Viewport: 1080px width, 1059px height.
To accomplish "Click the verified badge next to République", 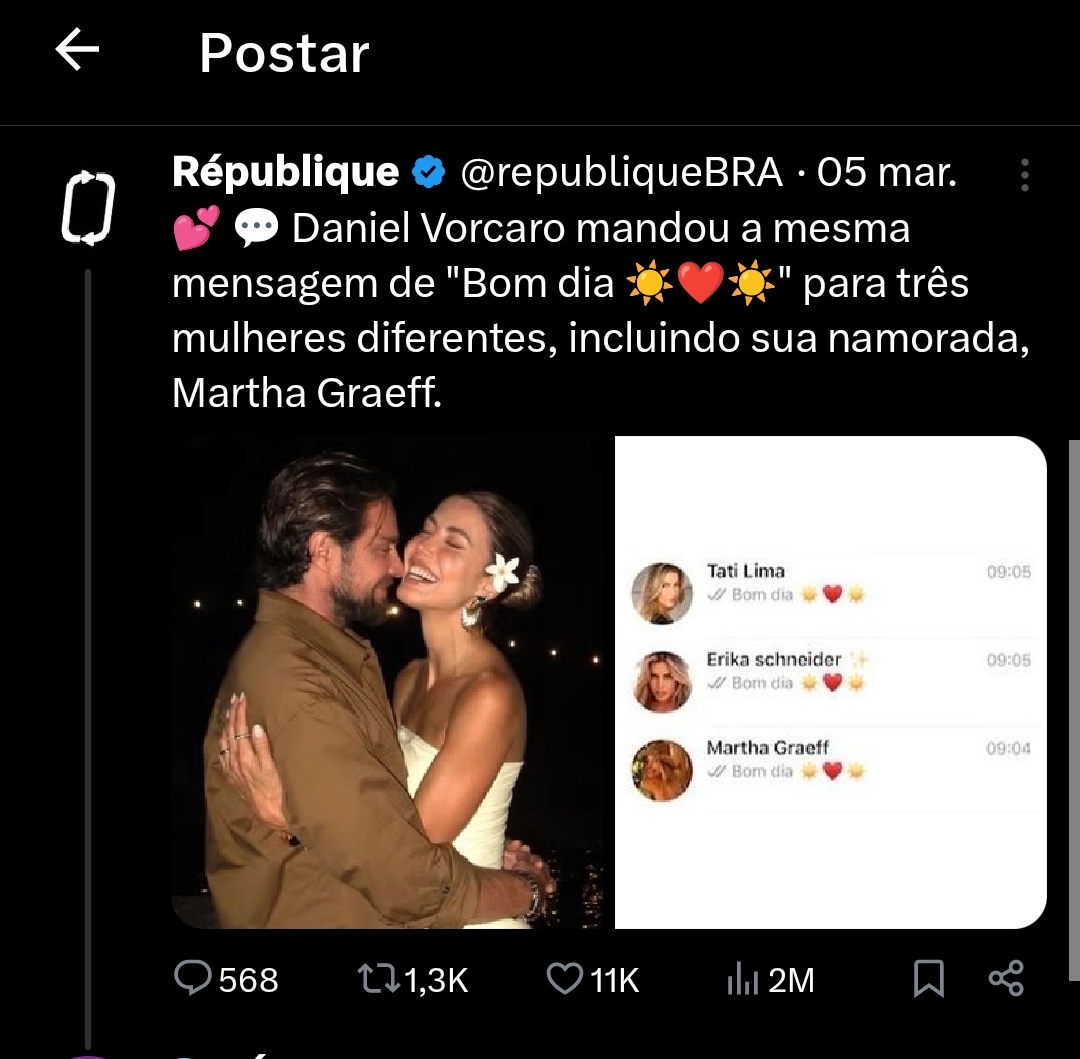I will (x=428, y=172).
